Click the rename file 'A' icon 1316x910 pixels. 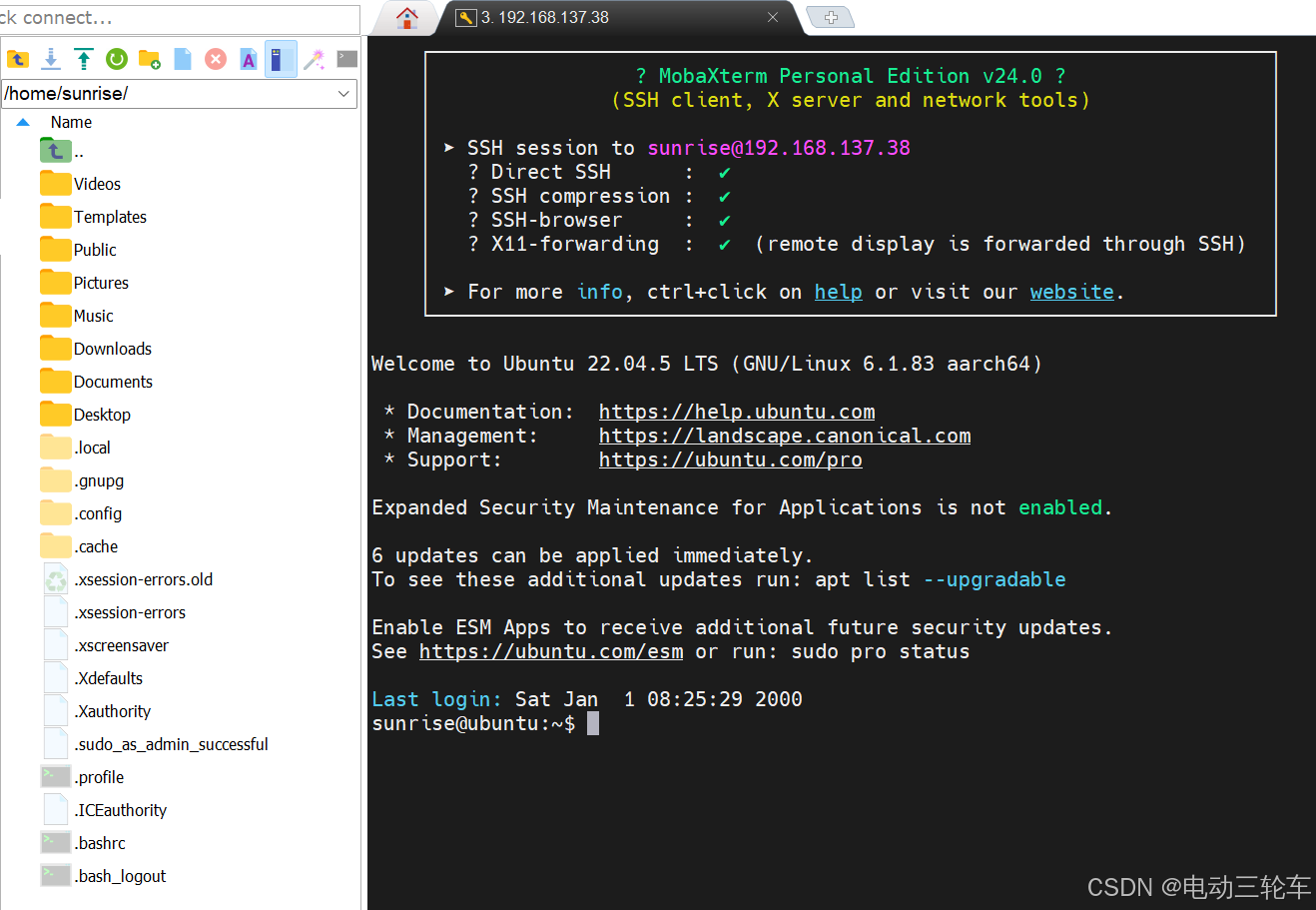(249, 59)
